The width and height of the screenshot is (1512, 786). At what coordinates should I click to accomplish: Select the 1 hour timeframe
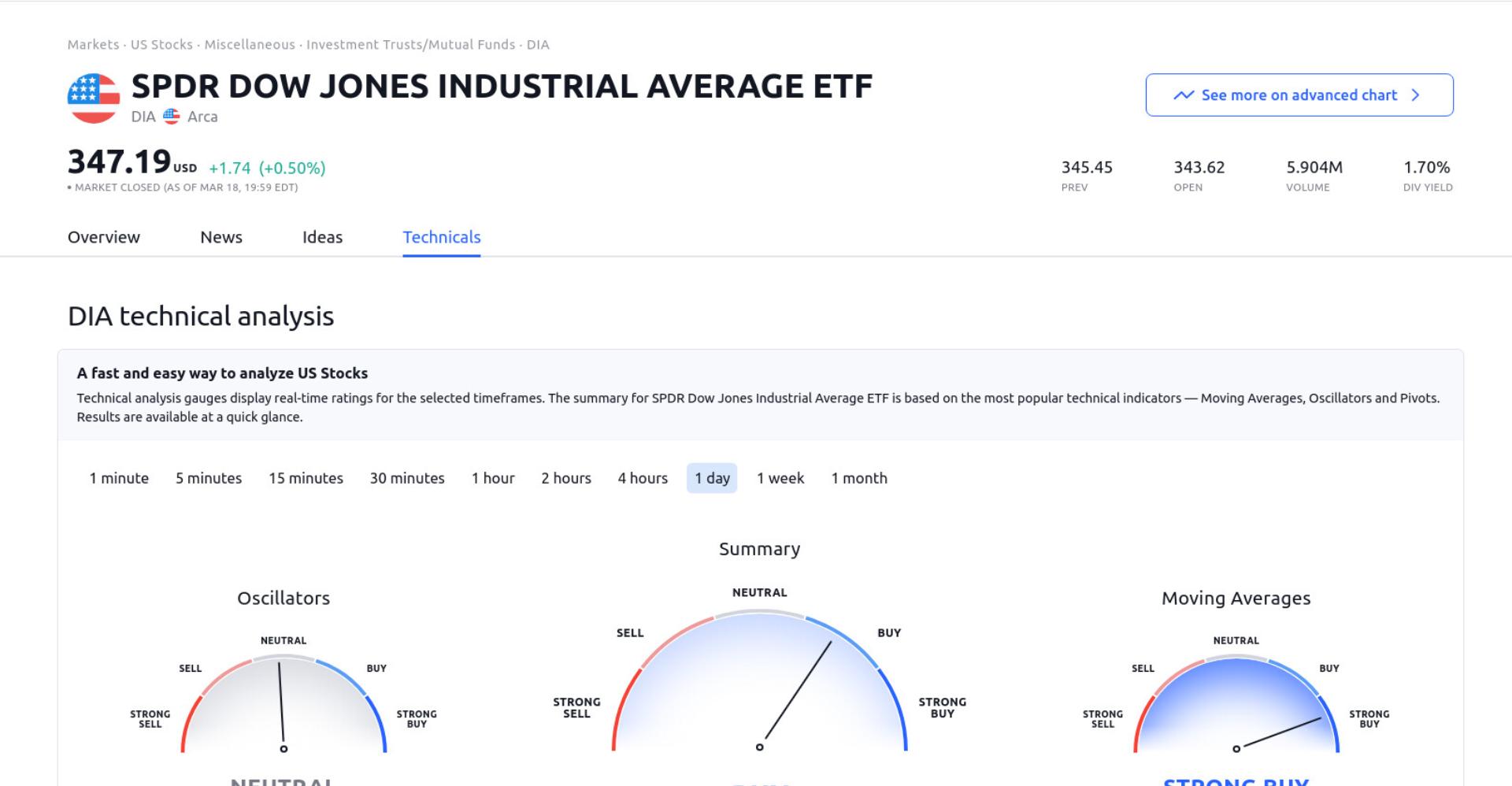click(x=493, y=478)
